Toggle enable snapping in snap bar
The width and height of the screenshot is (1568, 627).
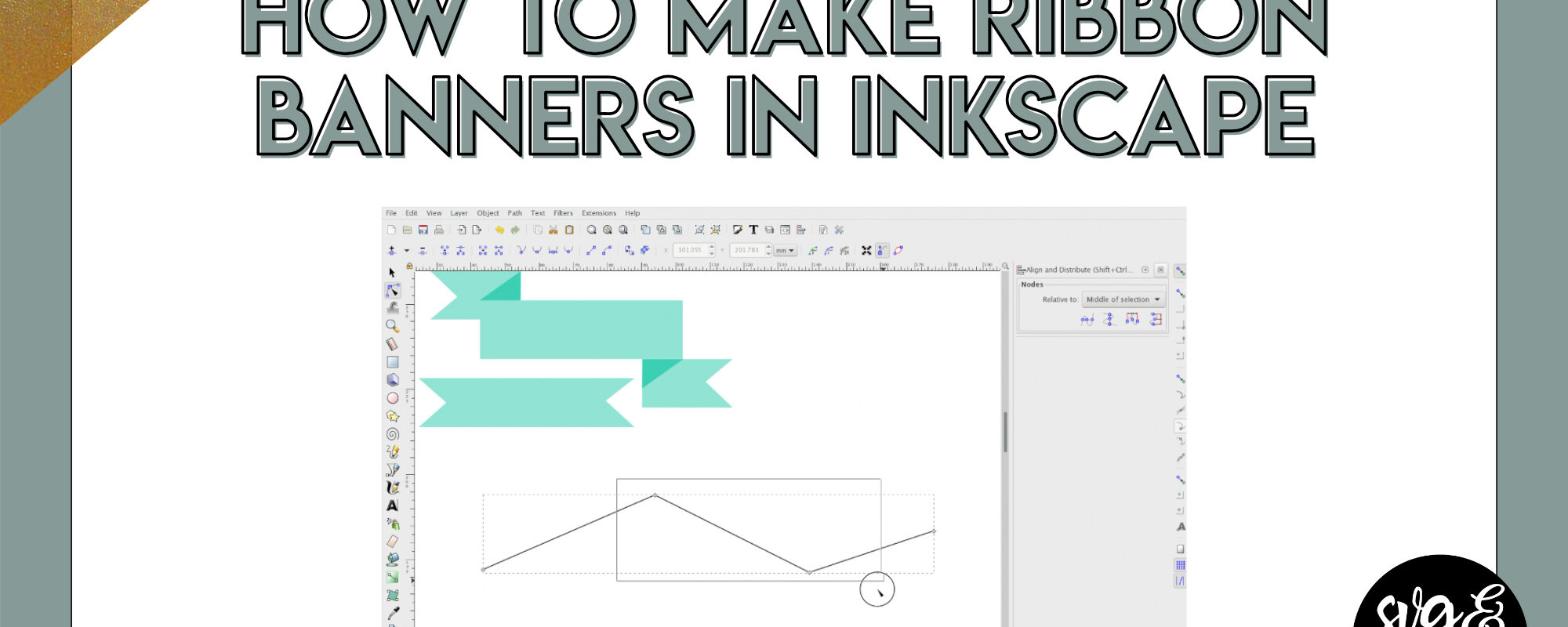(x=1180, y=270)
